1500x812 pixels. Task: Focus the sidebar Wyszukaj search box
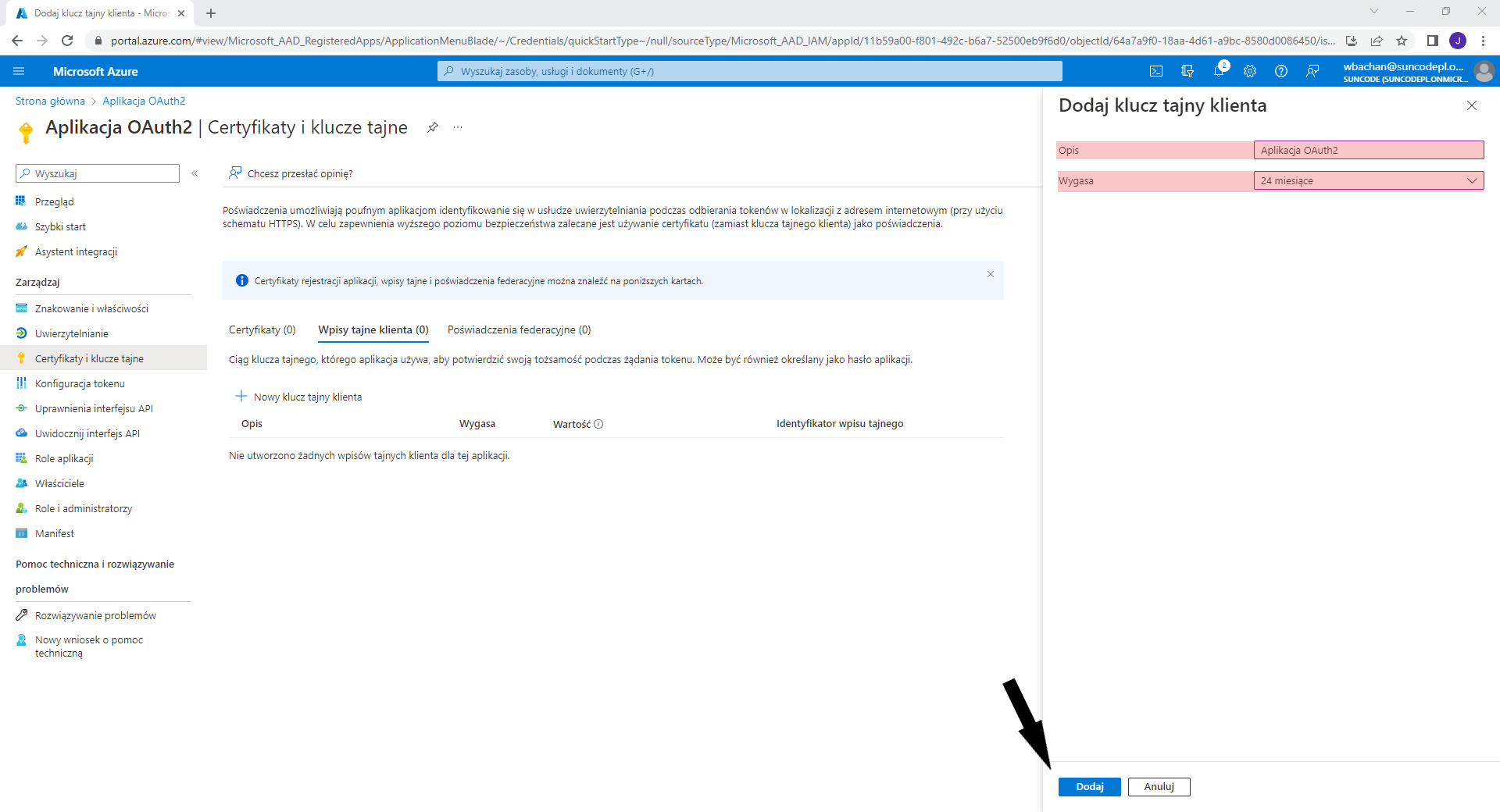pyautogui.click(x=98, y=173)
